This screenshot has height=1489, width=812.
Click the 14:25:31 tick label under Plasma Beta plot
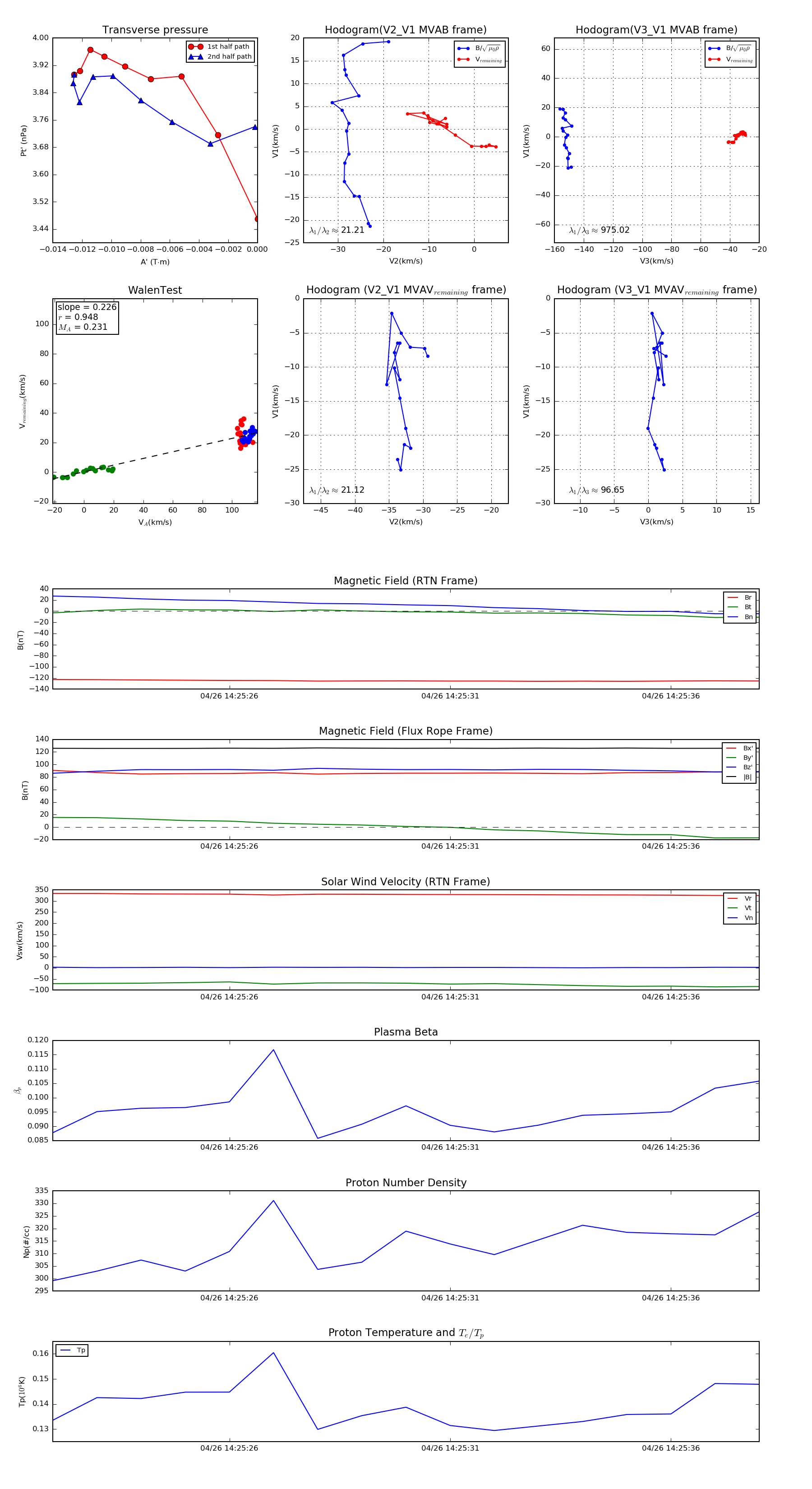pyautogui.click(x=450, y=1147)
